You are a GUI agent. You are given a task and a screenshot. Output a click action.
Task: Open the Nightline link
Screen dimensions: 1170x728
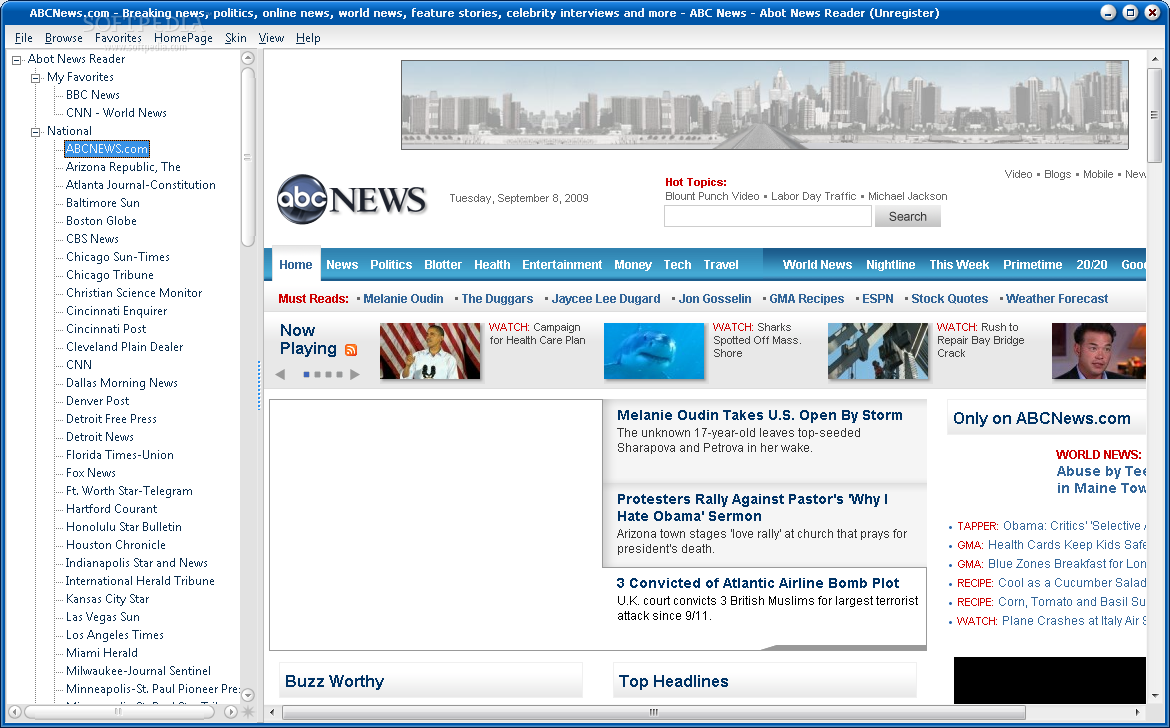(890, 265)
